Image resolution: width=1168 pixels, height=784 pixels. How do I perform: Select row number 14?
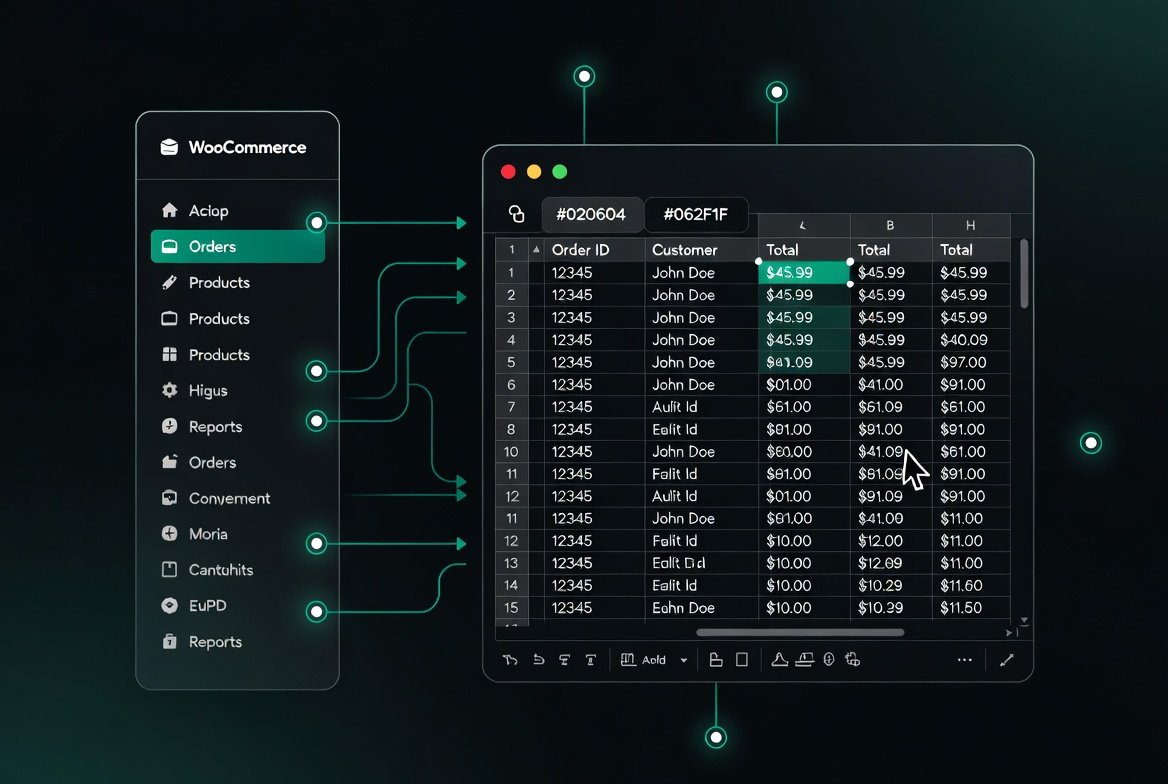point(512,586)
